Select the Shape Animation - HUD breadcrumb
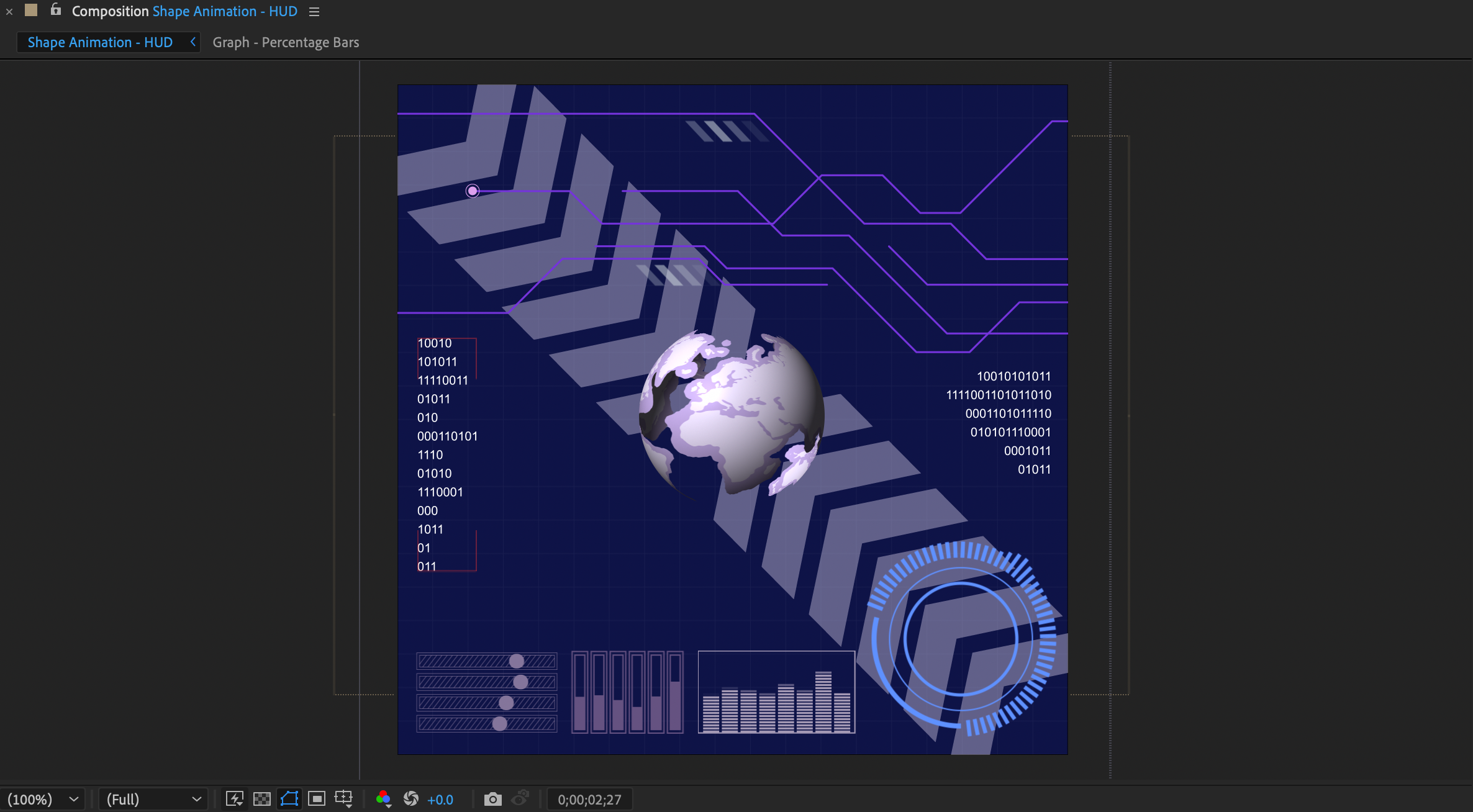Viewport: 1473px width, 812px height. (x=99, y=42)
